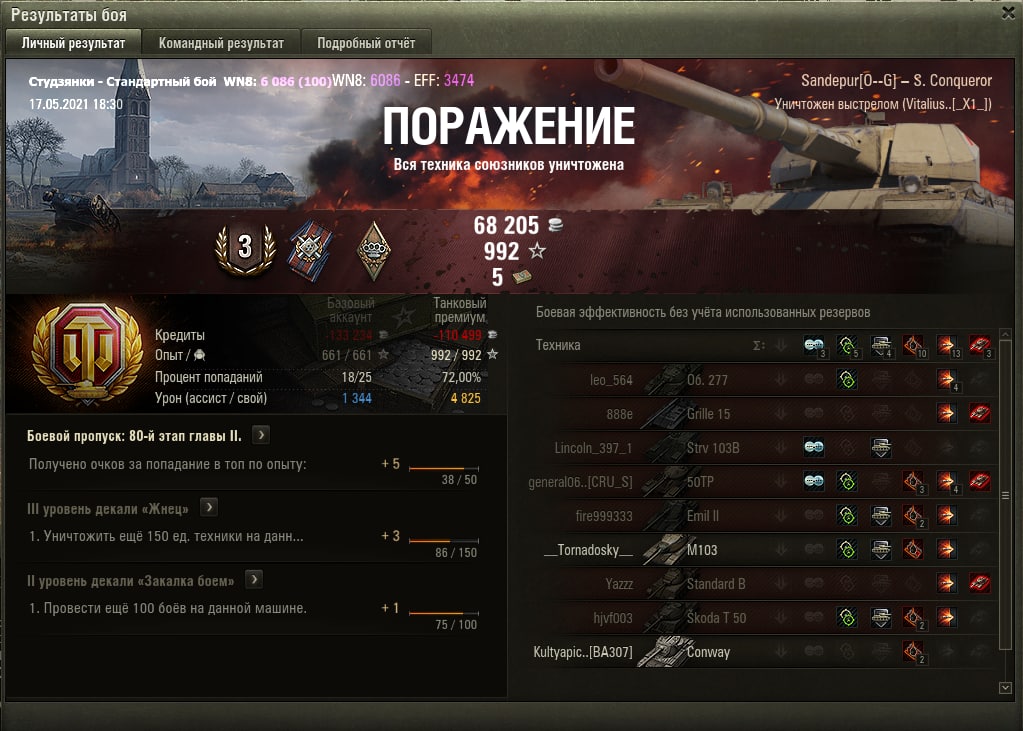The height and width of the screenshot is (731, 1023).
Task: Click player name leo_564
Action: pyautogui.click(x=611, y=380)
